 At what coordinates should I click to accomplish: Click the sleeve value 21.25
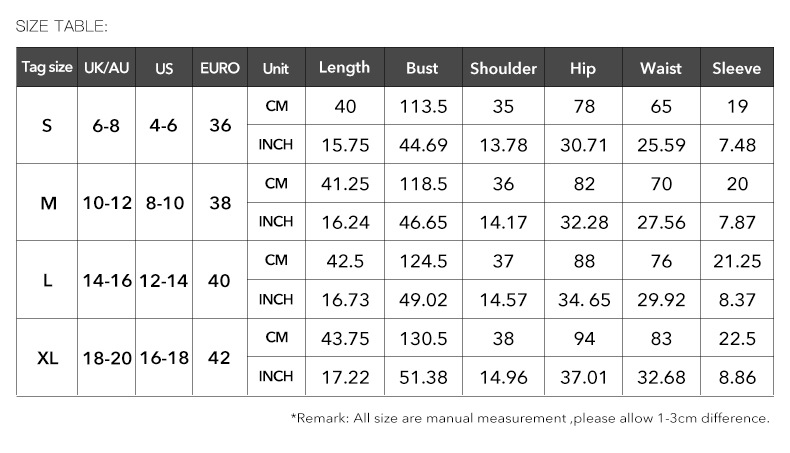click(737, 261)
